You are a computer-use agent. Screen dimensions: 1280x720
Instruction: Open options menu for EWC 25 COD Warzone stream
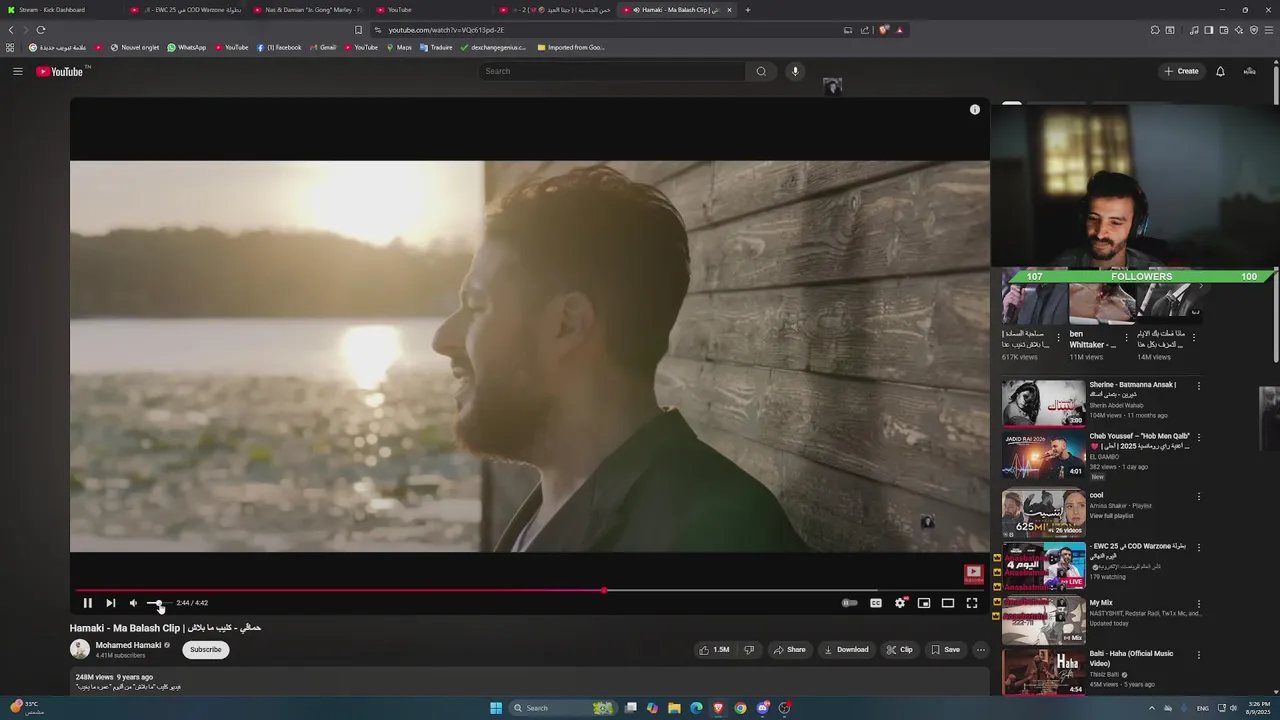click(1199, 547)
